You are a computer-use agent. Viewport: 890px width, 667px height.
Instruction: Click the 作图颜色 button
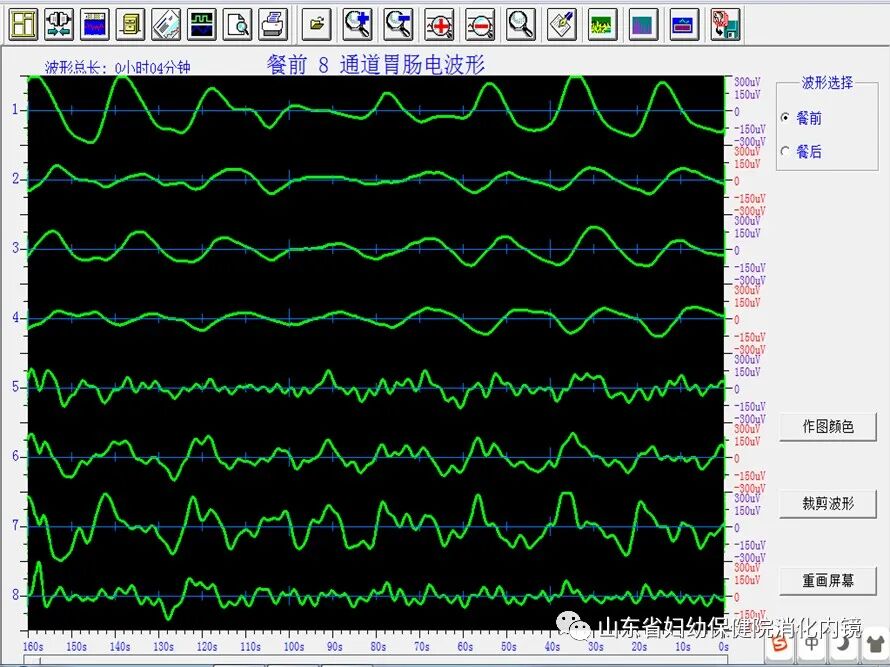(x=828, y=427)
